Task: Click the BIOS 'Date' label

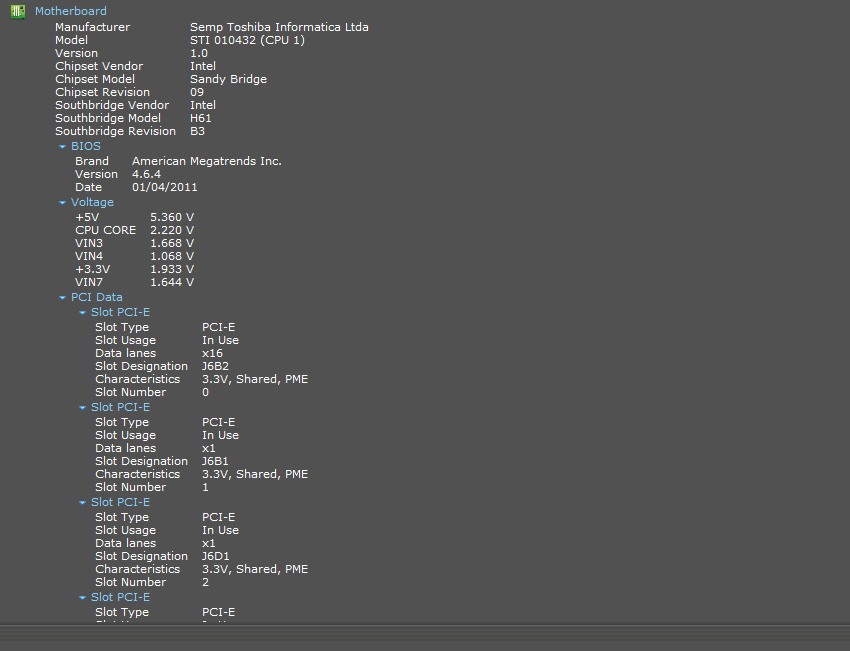Action: point(88,187)
